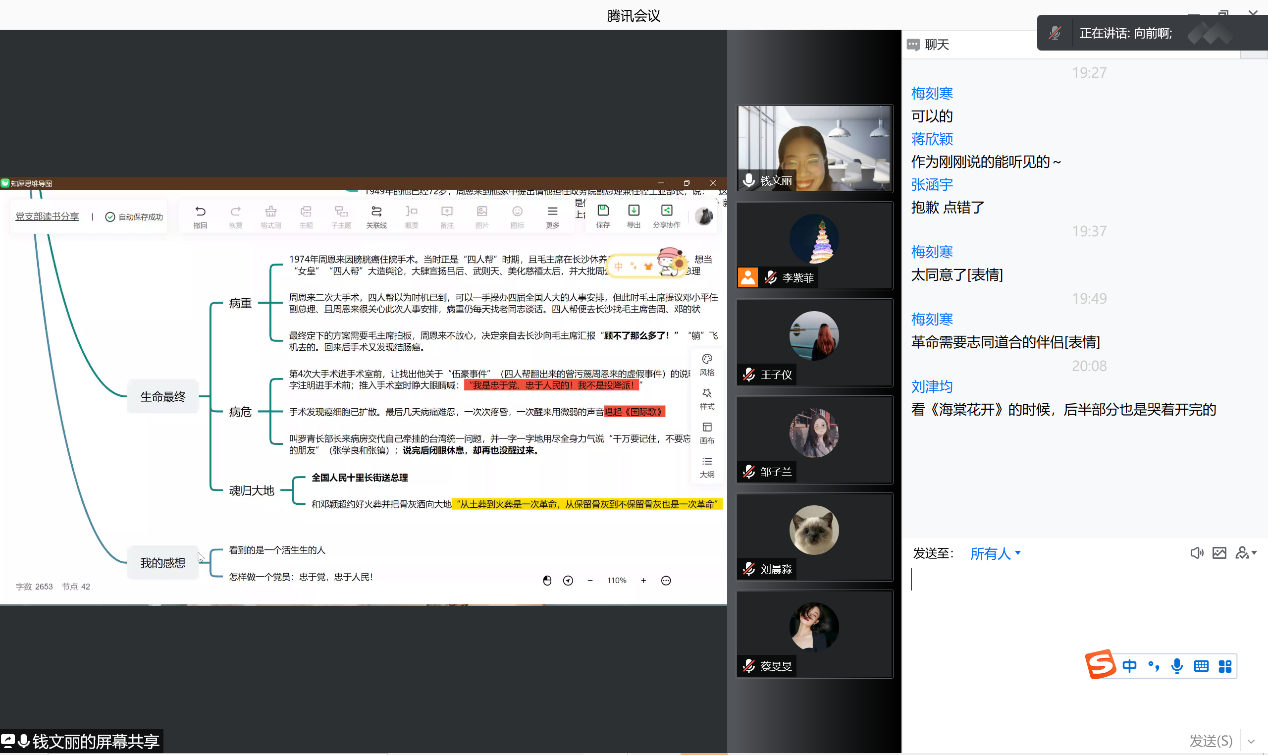Screen dimensions: 1268x755
Task: Click the 撤回 undo icon in mind map toolbar
Action: click(x=200, y=213)
